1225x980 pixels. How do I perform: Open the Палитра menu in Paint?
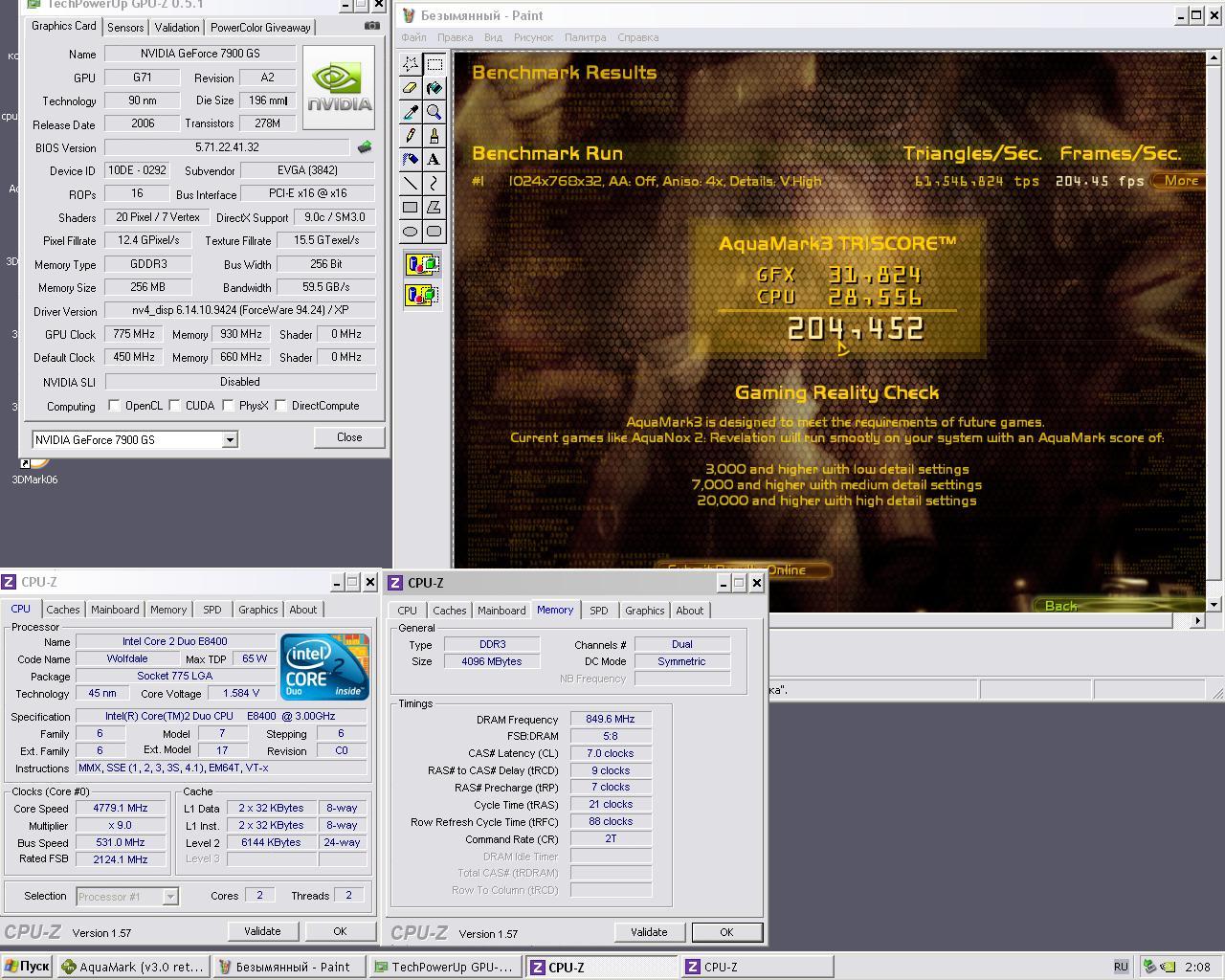(x=585, y=37)
